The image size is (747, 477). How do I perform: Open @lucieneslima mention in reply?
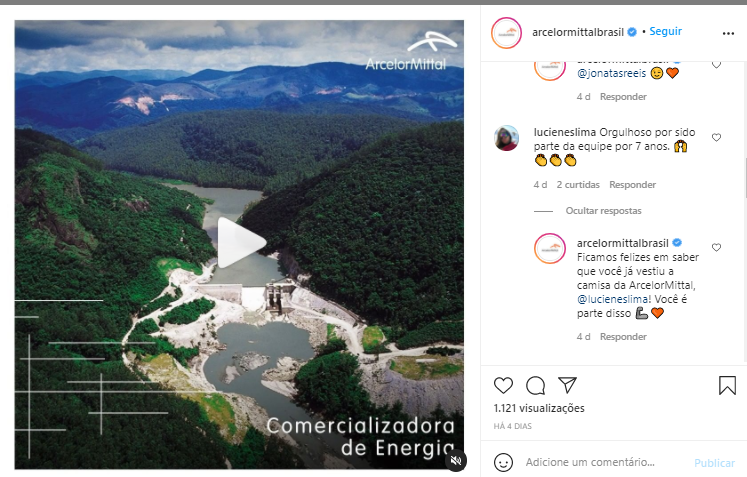(x=613, y=299)
